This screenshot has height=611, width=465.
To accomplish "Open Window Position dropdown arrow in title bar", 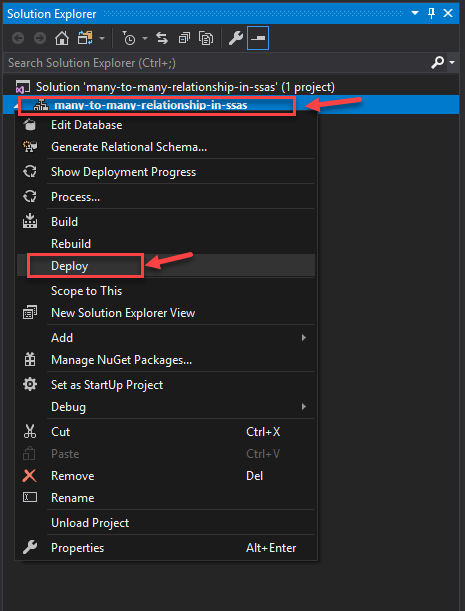I will [415, 14].
